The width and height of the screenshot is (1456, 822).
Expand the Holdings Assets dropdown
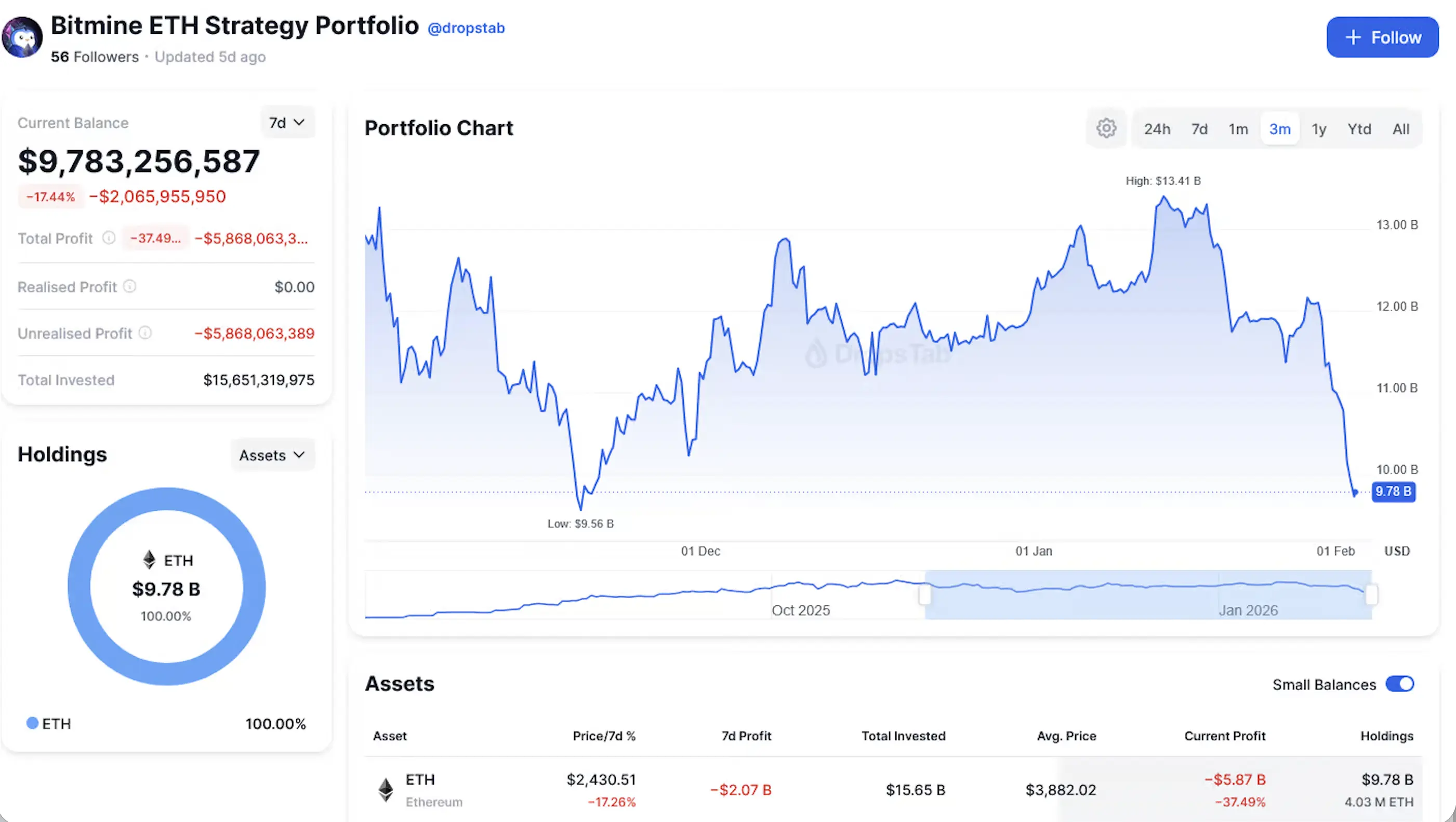pyautogui.click(x=272, y=455)
